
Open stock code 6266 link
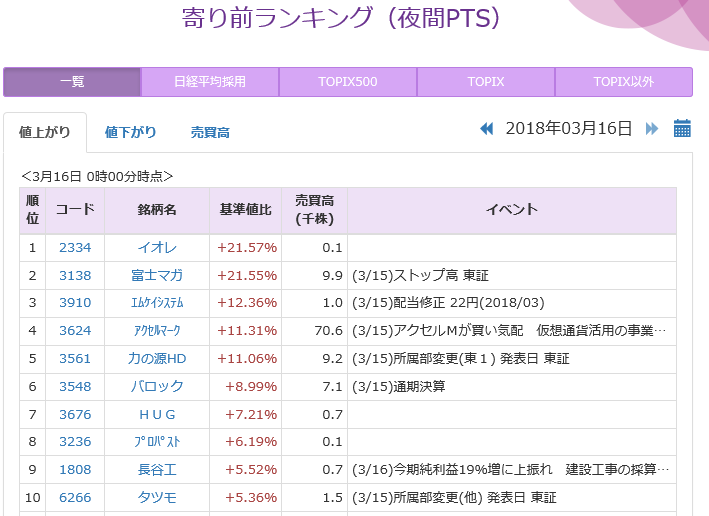tap(75, 497)
